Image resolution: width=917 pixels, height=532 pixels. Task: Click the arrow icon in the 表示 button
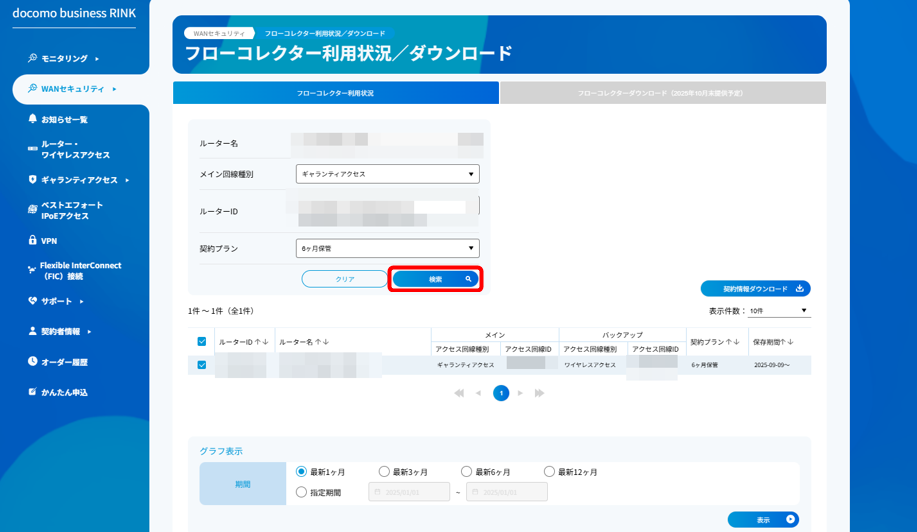(790, 519)
